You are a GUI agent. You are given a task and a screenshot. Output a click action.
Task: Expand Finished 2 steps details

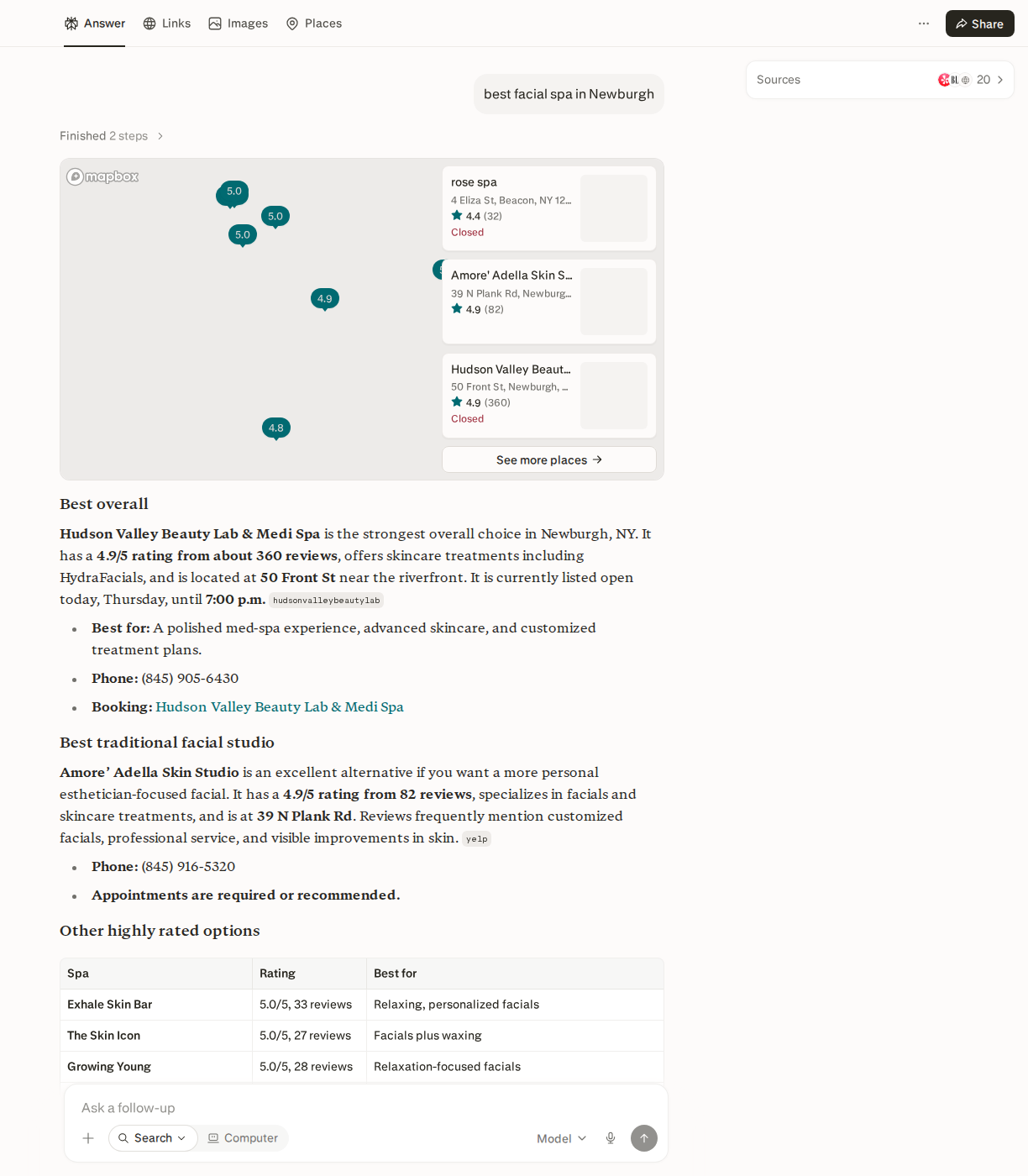click(x=112, y=136)
